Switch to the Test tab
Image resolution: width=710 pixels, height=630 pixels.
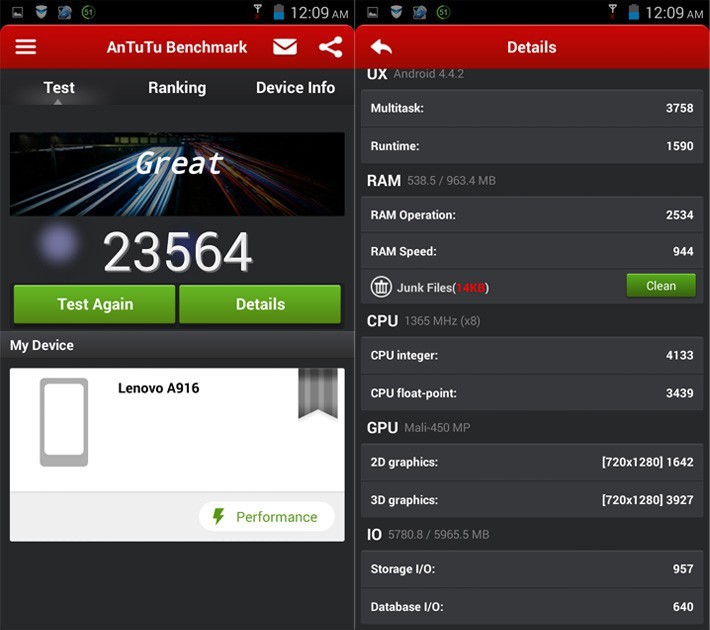59,87
